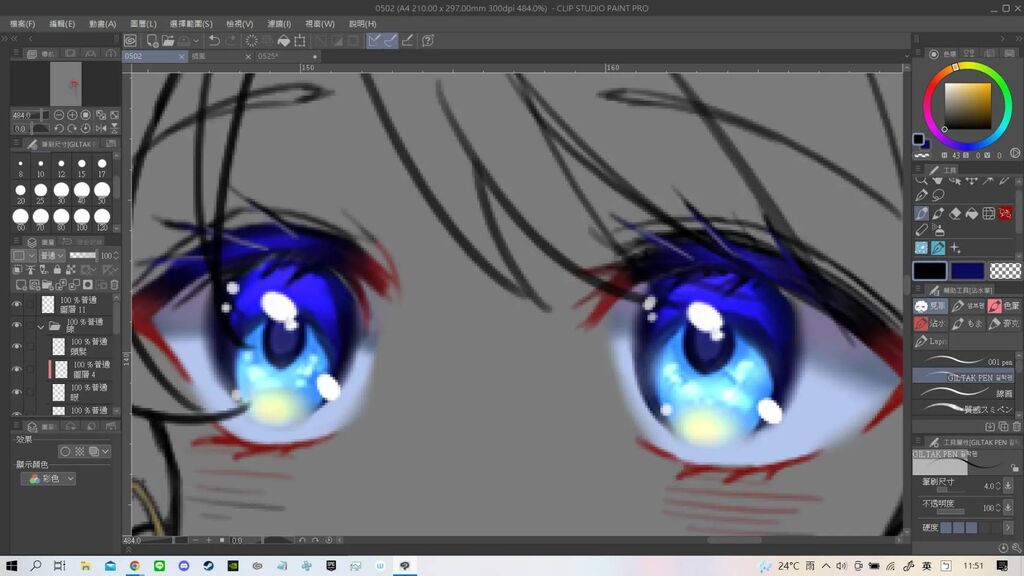
Task: Toggle the snap to ruler icon
Action: pos(374,40)
